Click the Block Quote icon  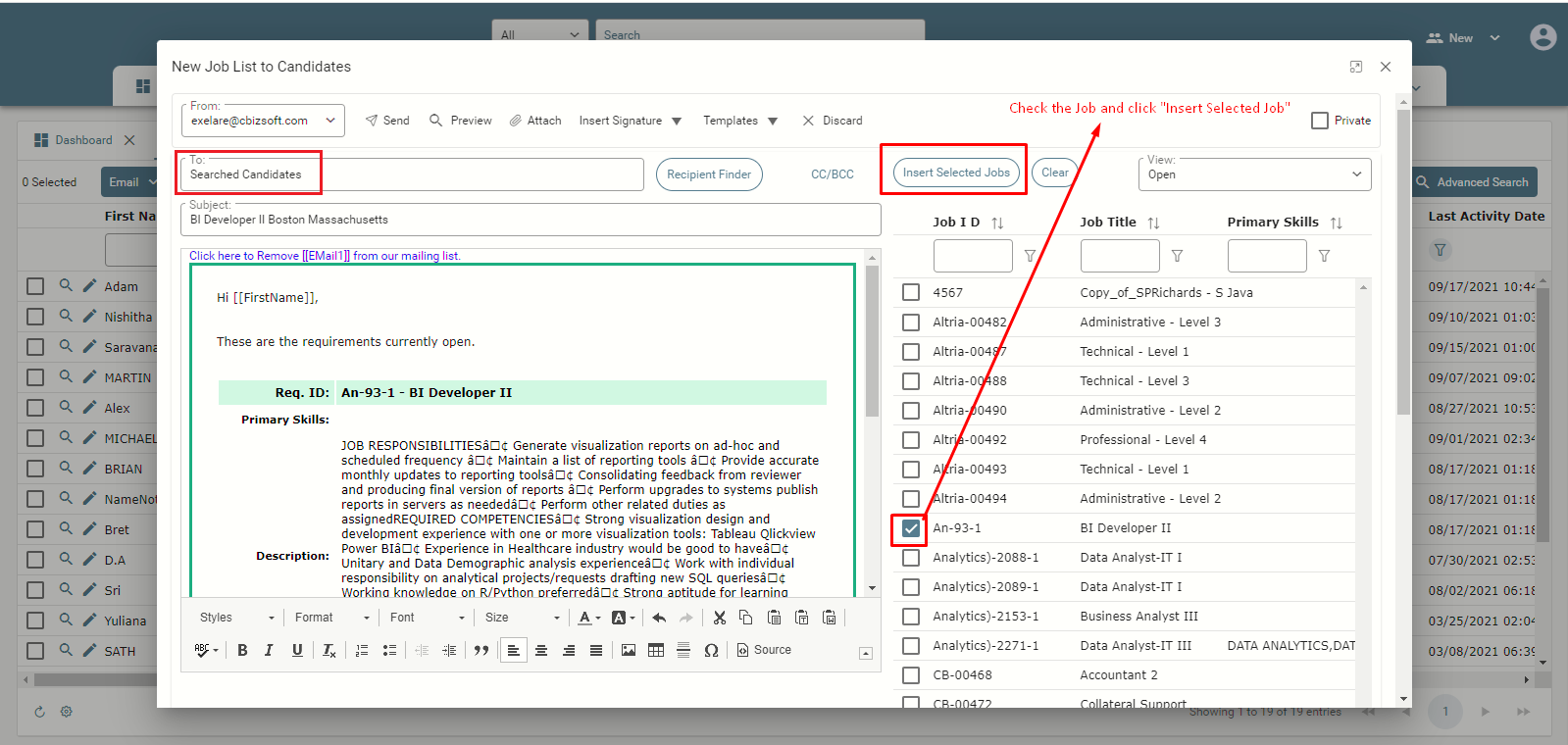click(481, 650)
